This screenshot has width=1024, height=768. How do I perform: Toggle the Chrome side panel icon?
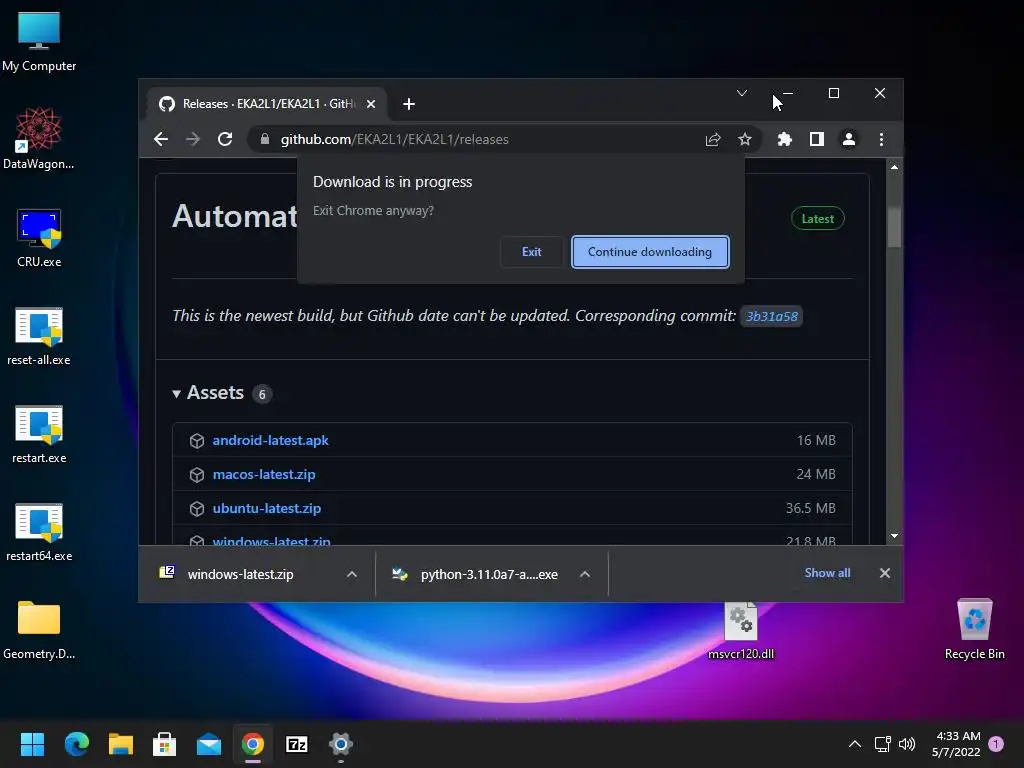(x=816, y=139)
